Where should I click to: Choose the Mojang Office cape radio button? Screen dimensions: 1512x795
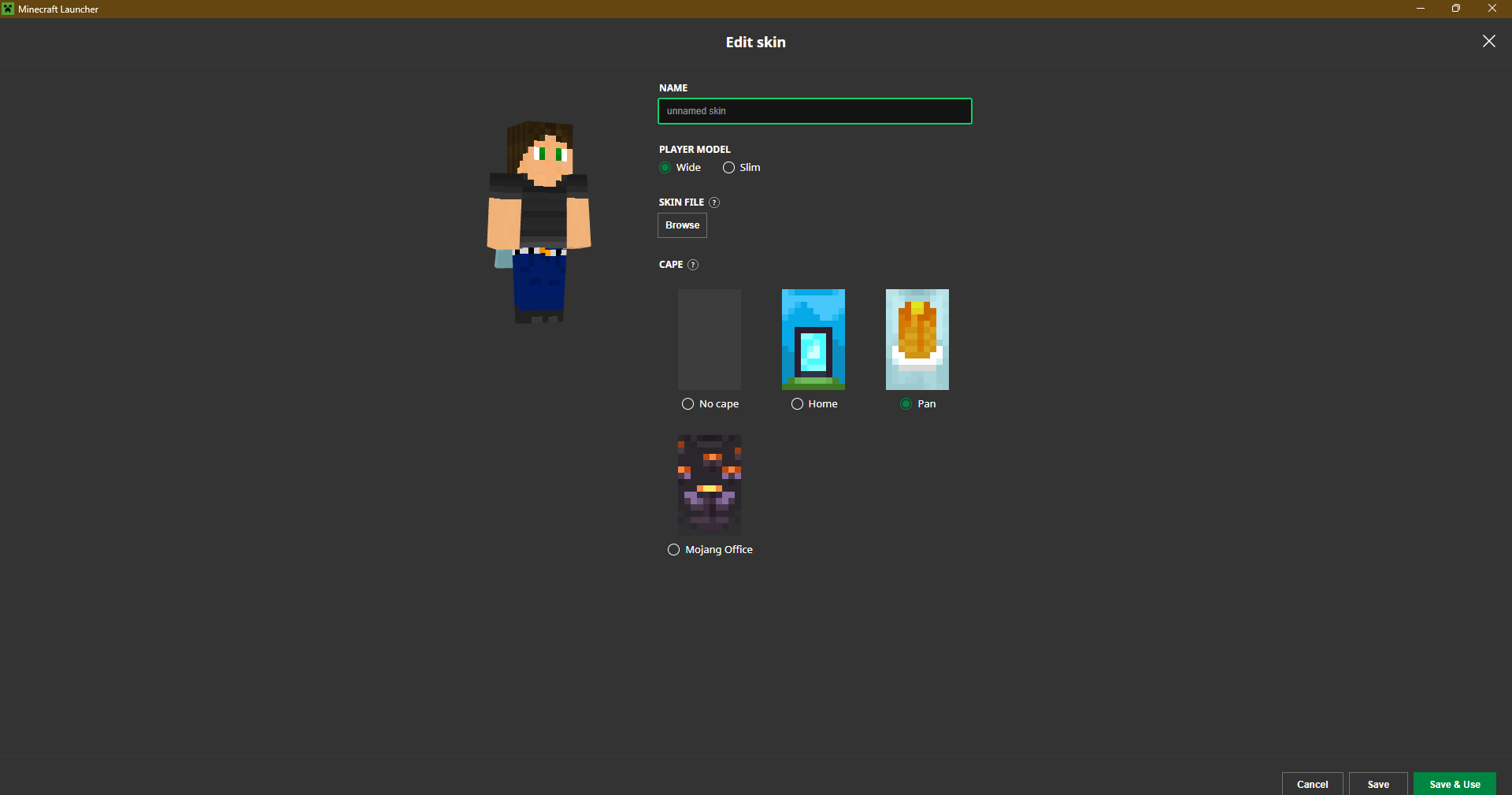click(673, 550)
